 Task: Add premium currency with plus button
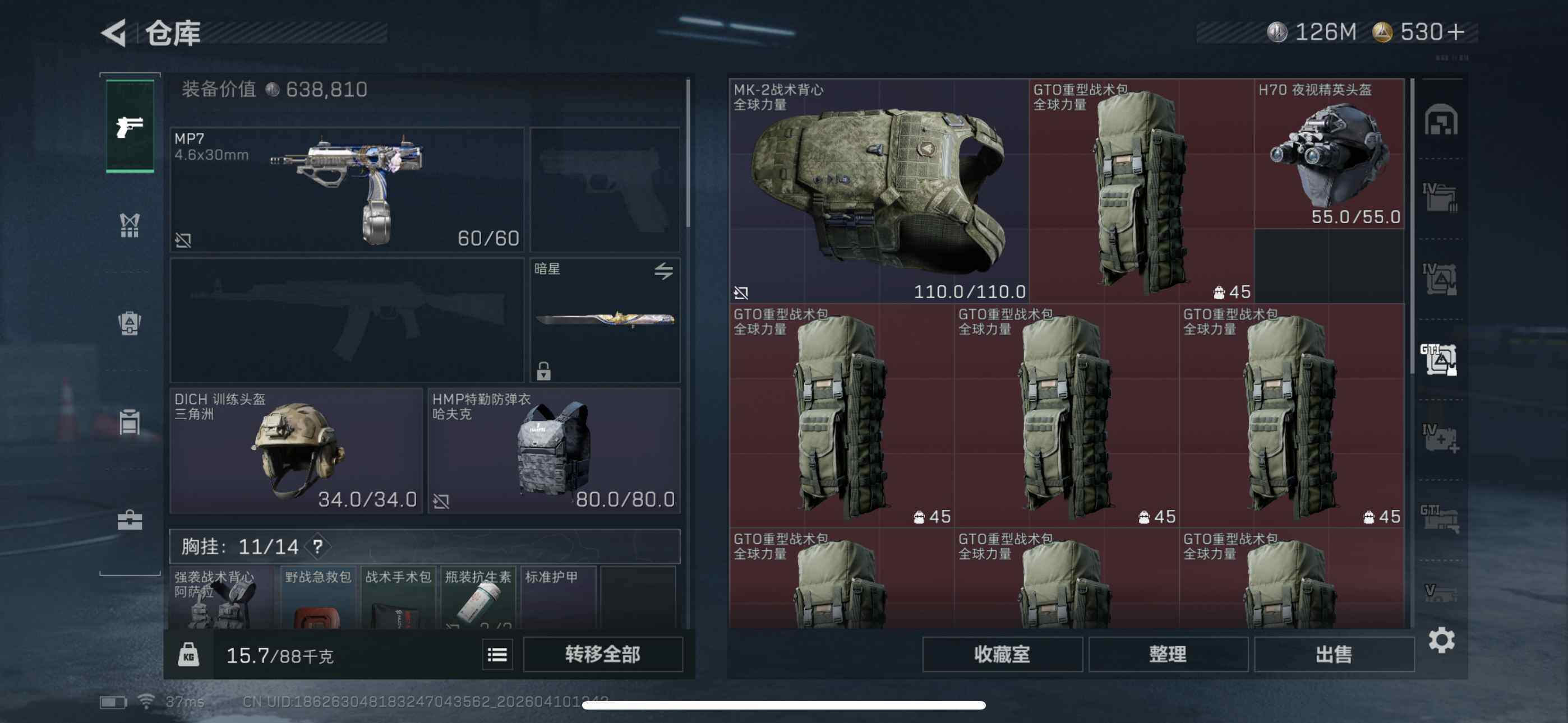coord(1456,31)
